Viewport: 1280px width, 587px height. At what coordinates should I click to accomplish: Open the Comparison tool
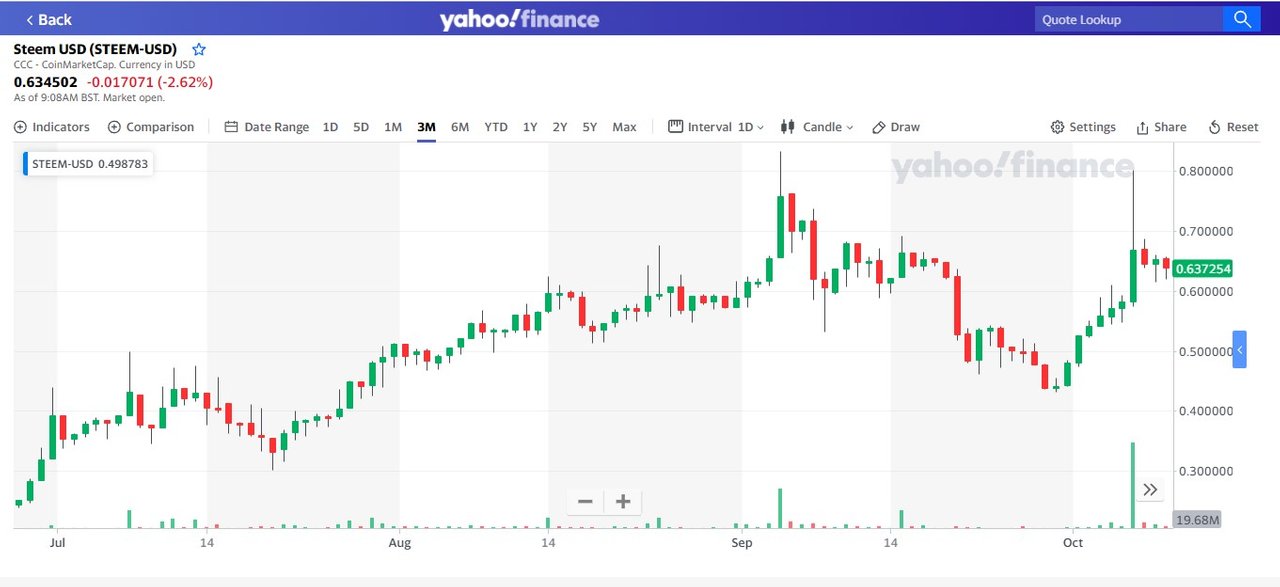[151, 127]
